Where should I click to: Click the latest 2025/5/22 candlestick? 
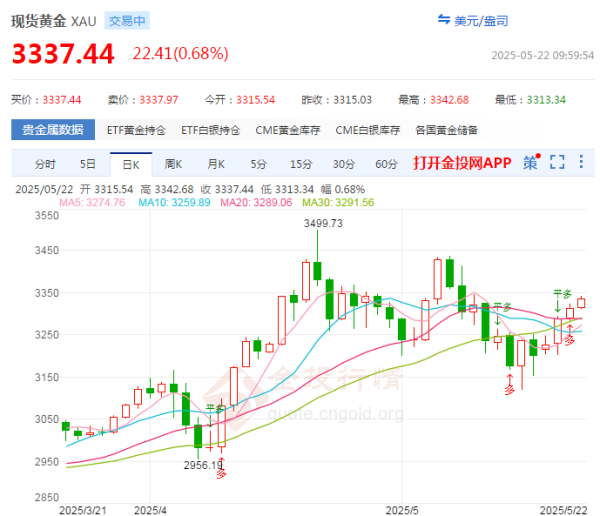tap(581, 303)
